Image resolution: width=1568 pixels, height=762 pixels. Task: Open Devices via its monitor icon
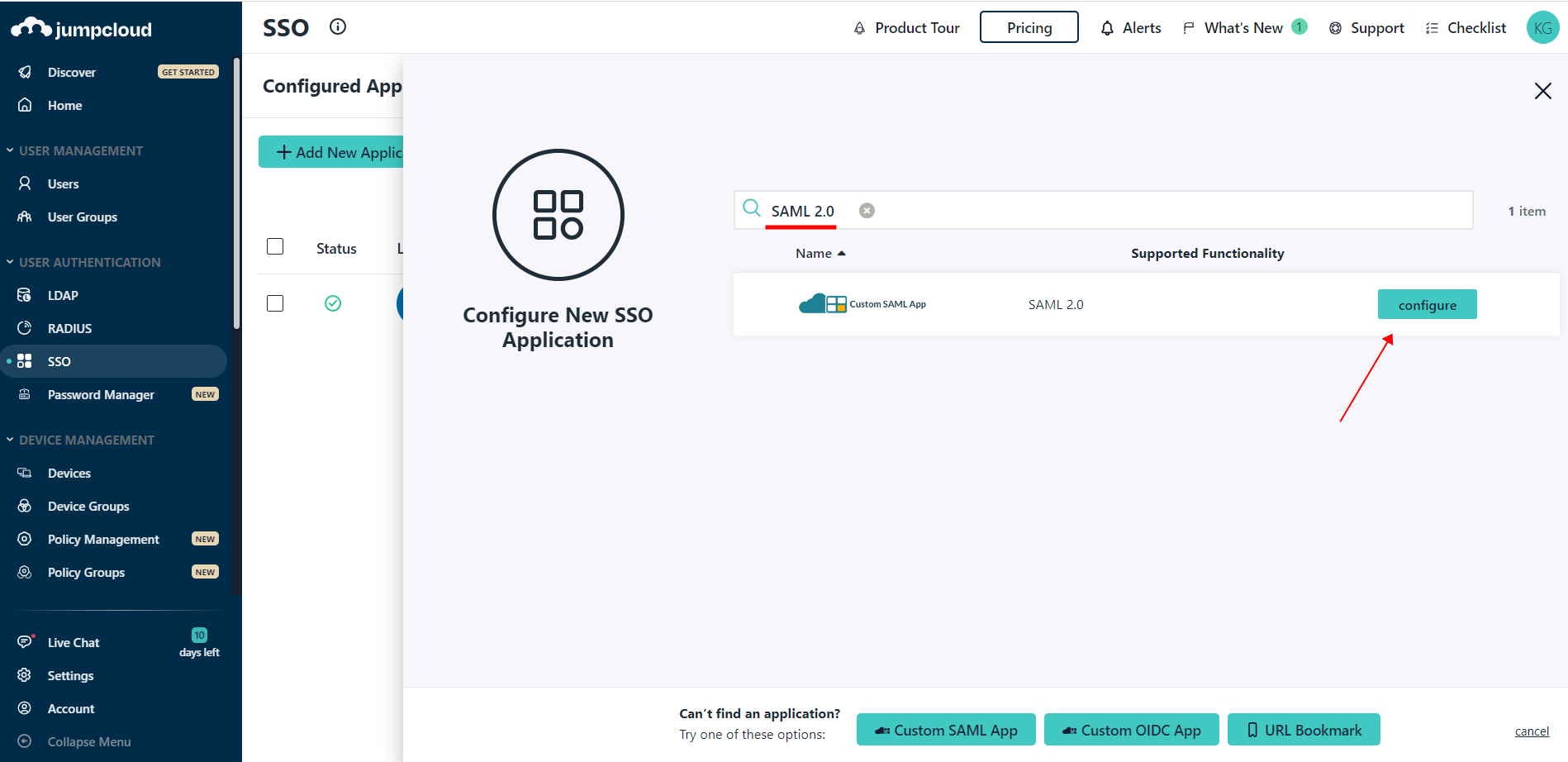pyautogui.click(x=25, y=473)
